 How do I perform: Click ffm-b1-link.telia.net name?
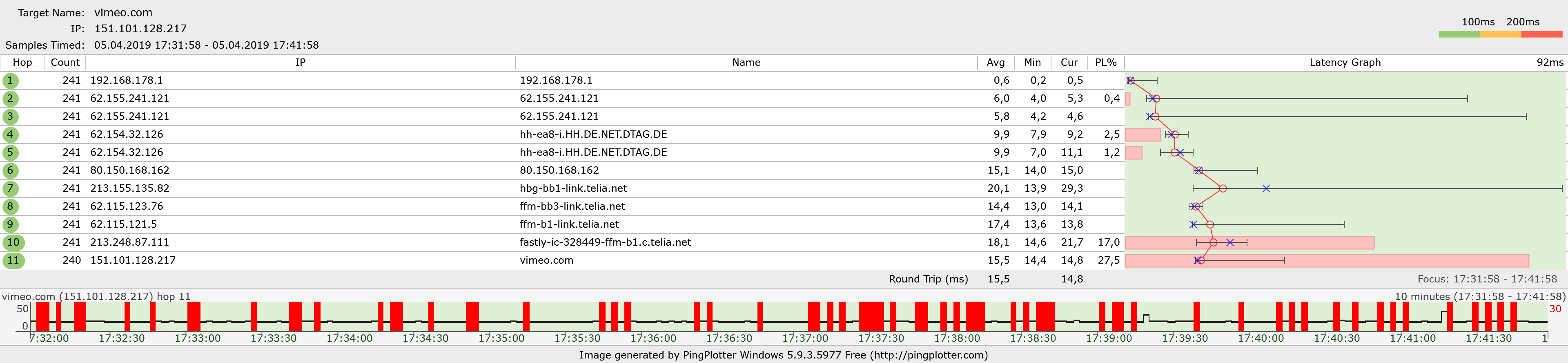pos(569,224)
